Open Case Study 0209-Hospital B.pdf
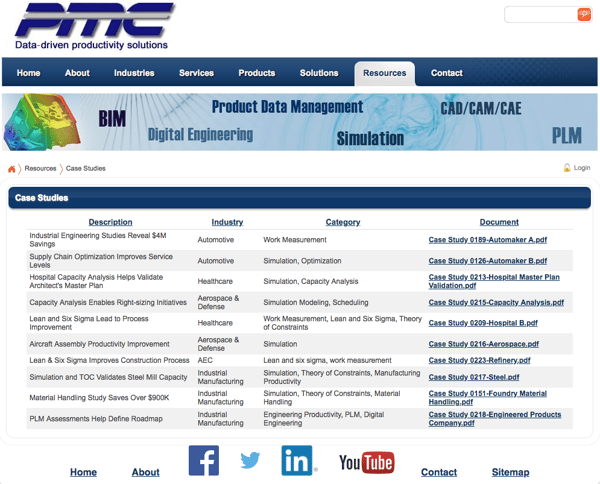This screenshot has width=600, height=484. pos(483,323)
